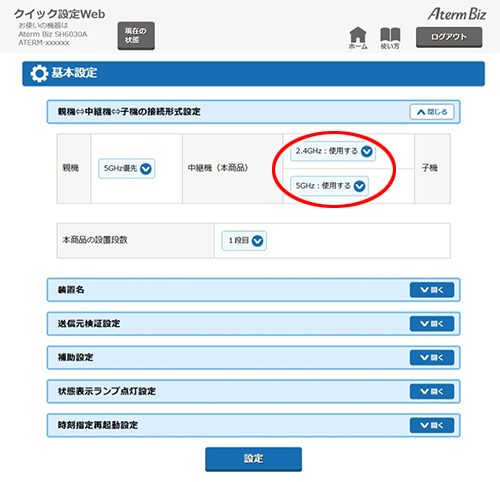Click the 基本設定 blue header bar
This screenshot has height=482, width=500.
[254, 74]
